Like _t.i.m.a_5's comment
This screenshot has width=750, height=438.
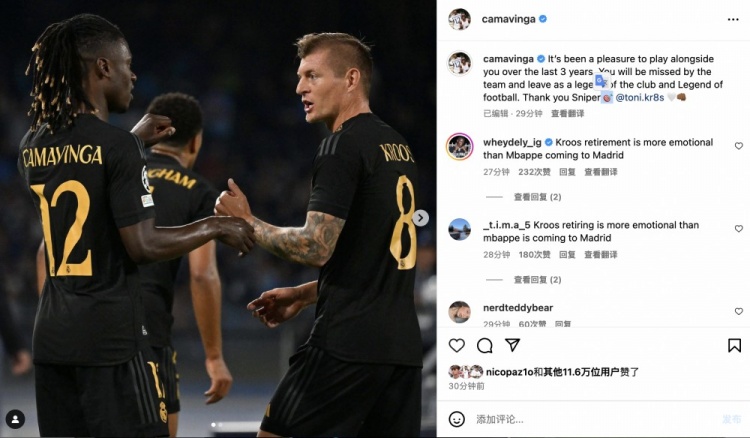[739, 229]
